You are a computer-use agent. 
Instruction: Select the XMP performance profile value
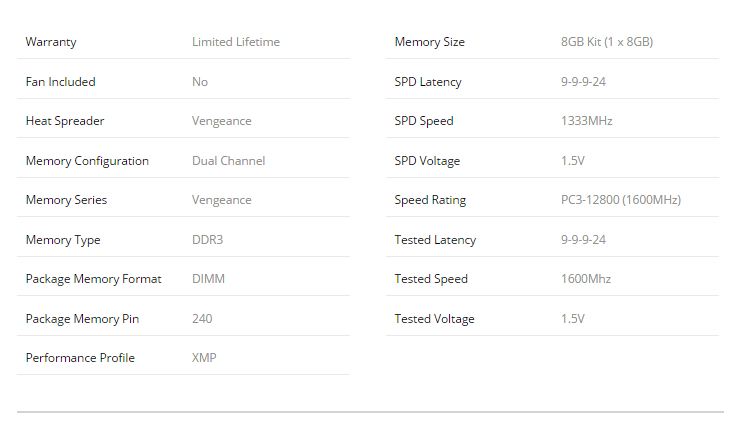(x=204, y=358)
